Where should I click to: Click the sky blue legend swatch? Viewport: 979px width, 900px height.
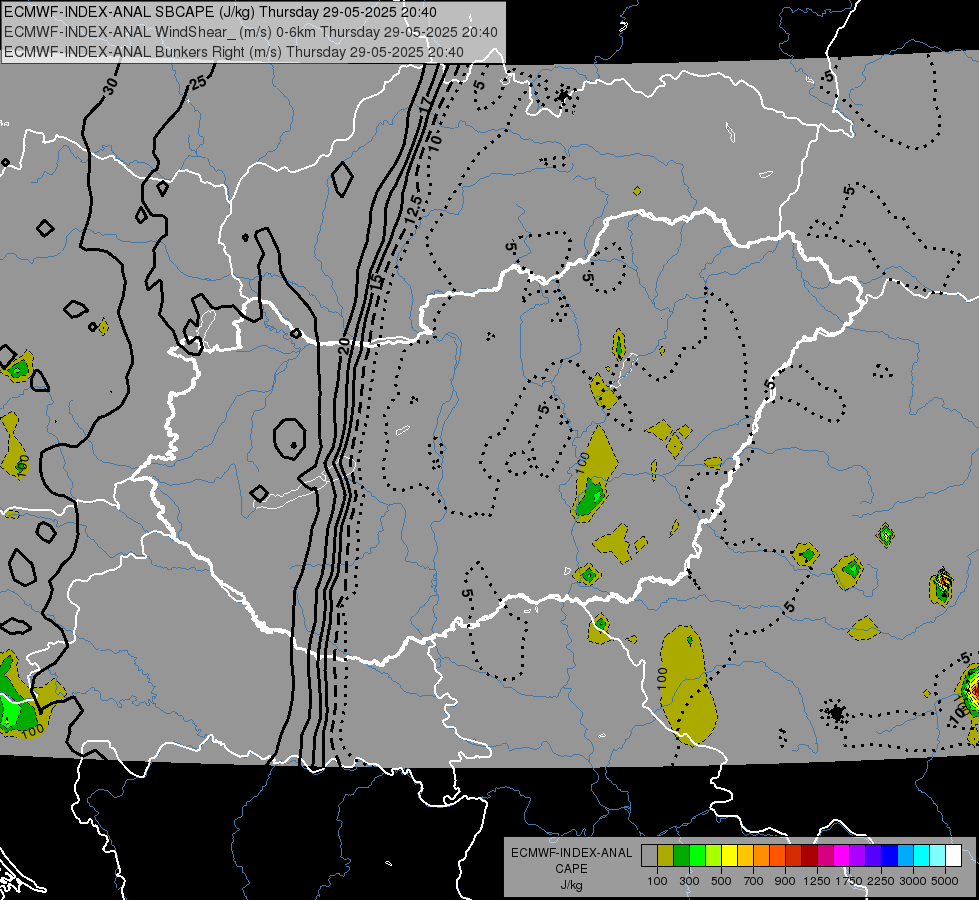(906, 855)
